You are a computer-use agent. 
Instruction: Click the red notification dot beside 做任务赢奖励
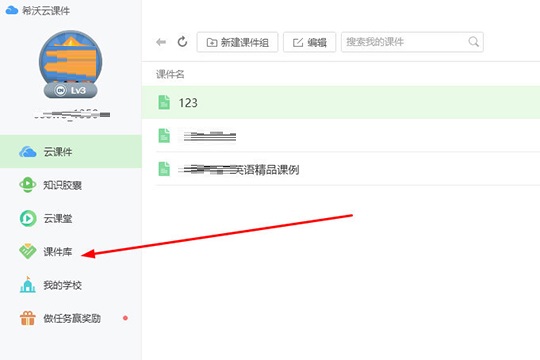[x=125, y=318]
